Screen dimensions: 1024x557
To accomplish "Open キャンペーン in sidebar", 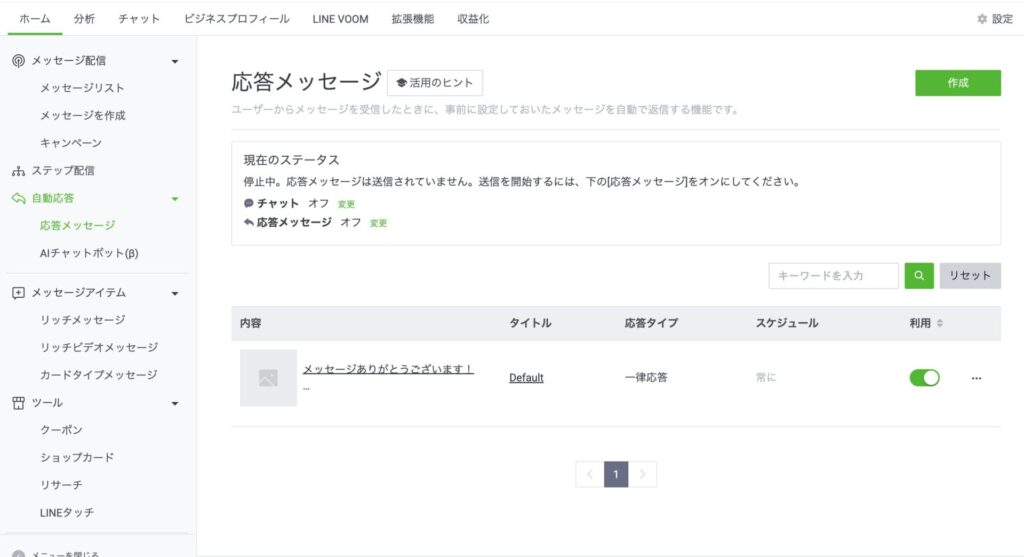I will (71, 143).
